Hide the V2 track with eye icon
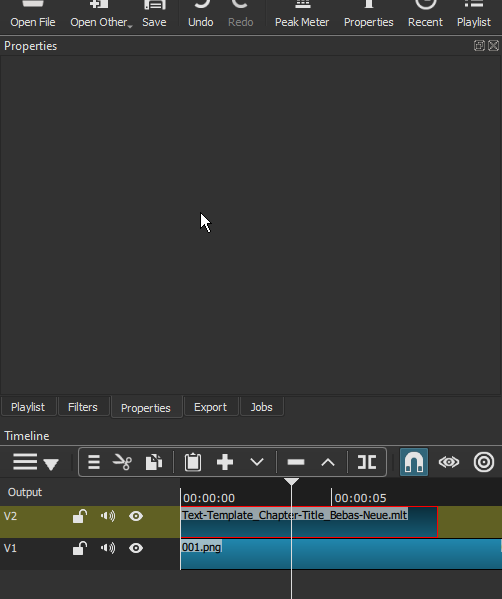This screenshot has width=502, height=599. coord(136,516)
